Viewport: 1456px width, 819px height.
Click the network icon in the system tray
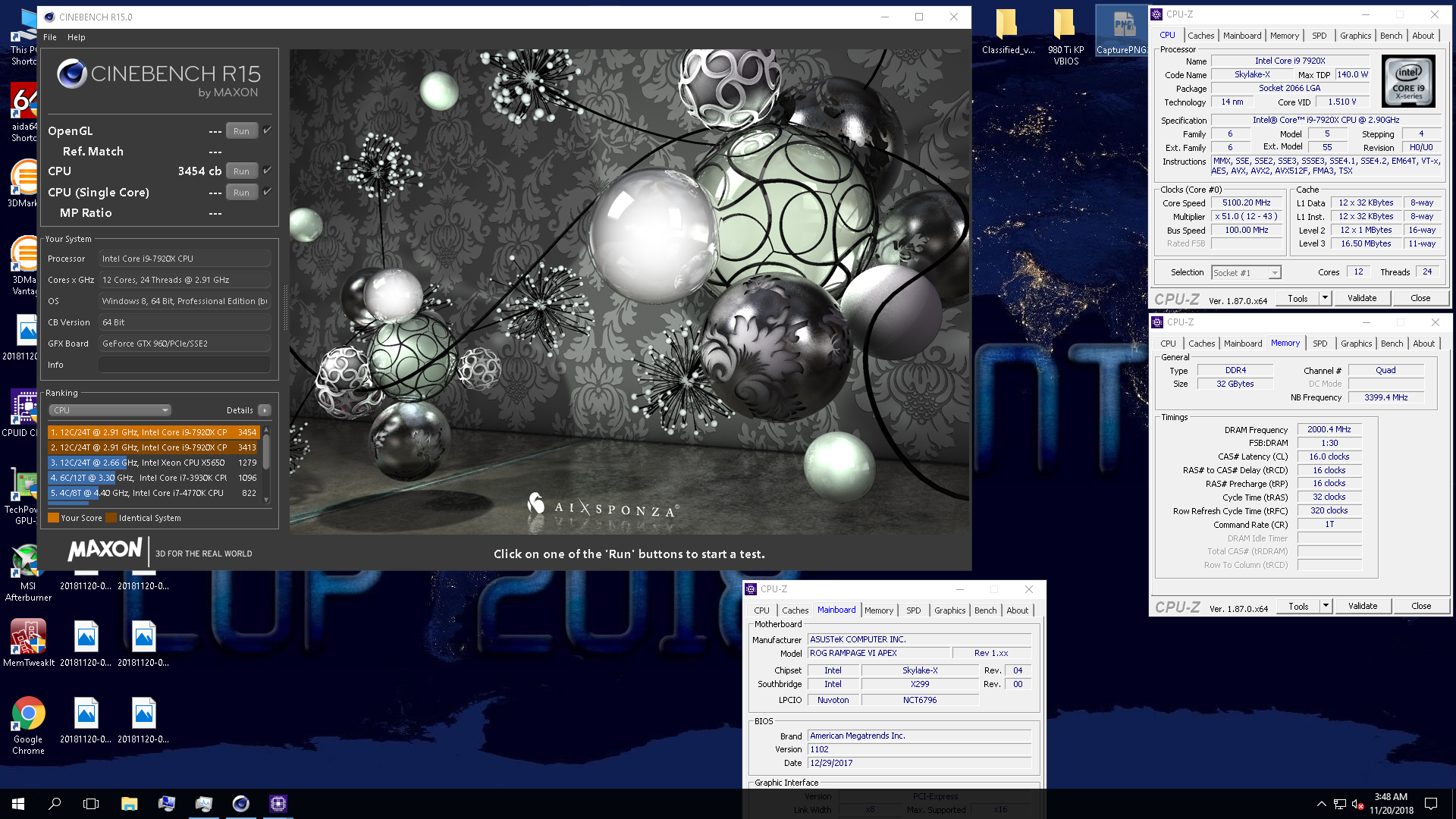click(x=1340, y=804)
